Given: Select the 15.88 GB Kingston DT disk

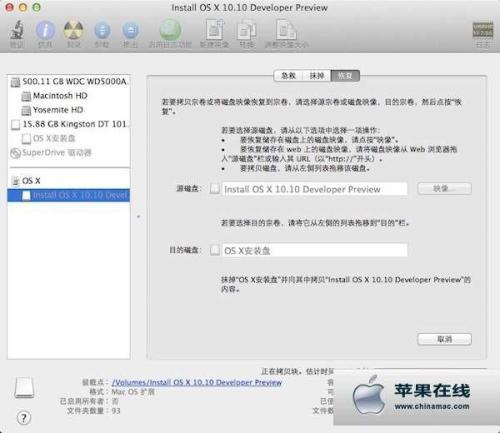Looking at the screenshot, I should [x=69, y=124].
